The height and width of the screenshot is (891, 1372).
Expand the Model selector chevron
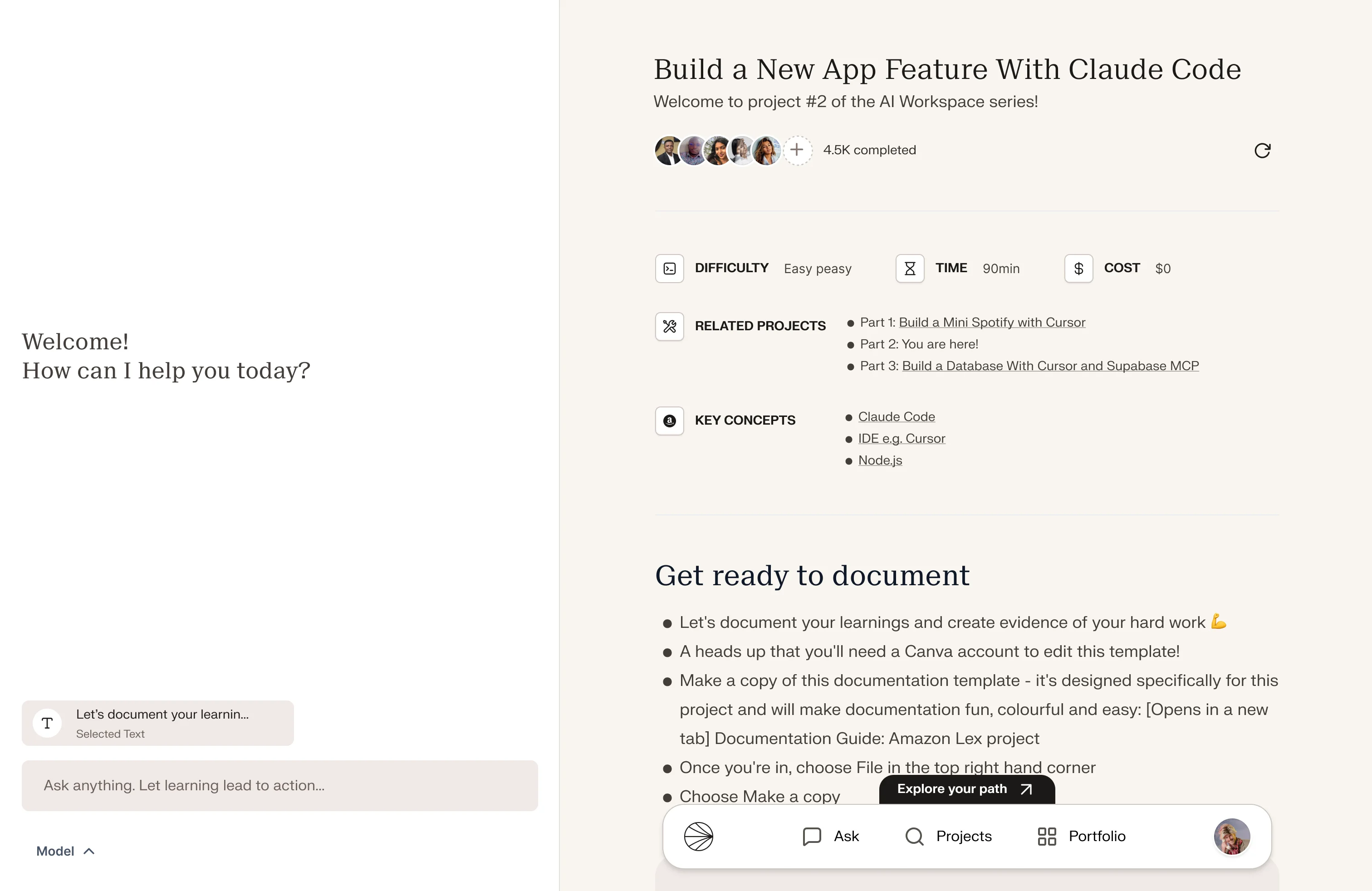(89, 851)
